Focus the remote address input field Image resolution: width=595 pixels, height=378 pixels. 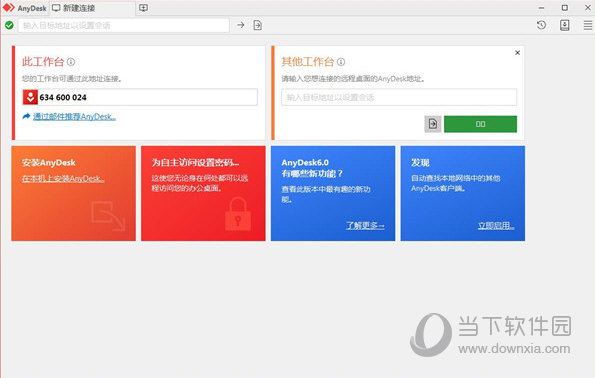point(399,97)
